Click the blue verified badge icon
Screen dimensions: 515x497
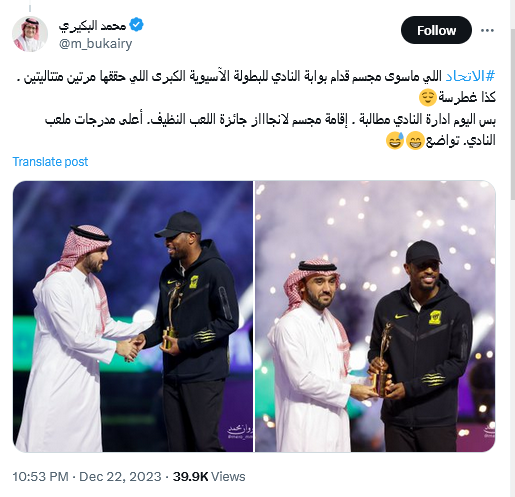(136, 25)
